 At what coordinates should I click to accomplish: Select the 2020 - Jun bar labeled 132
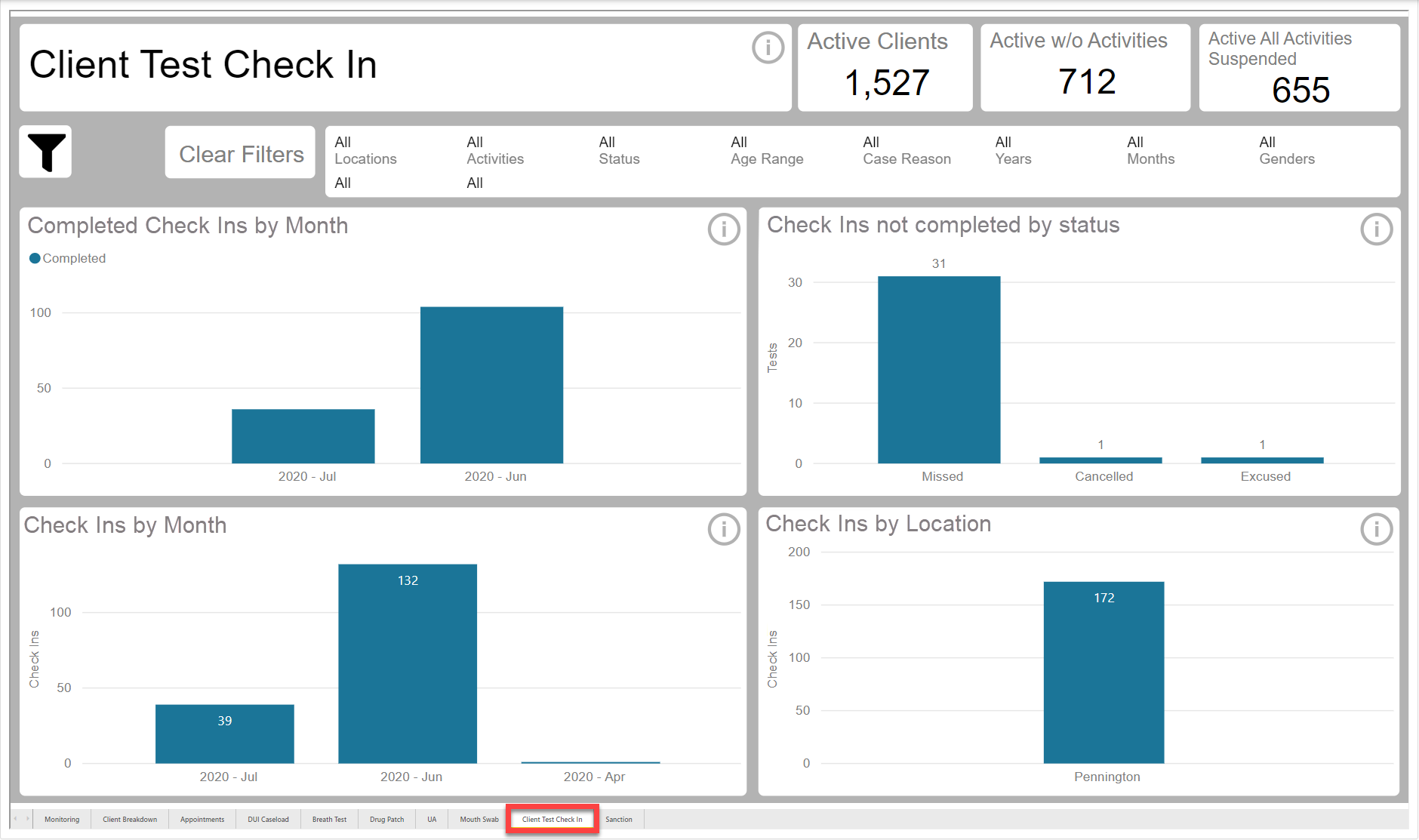click(x=408, y=664)
